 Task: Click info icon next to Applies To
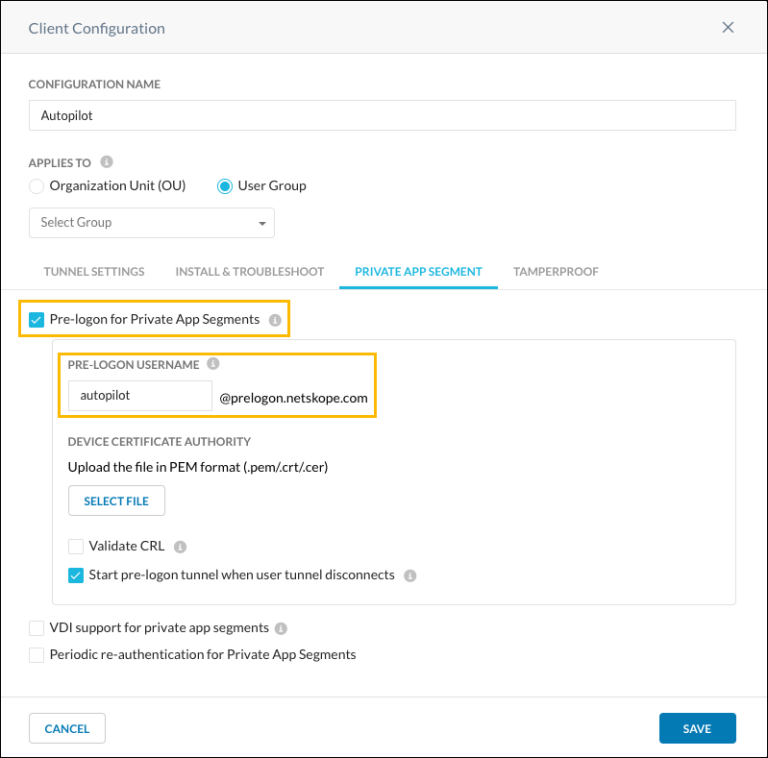click(x=106, y=162)
